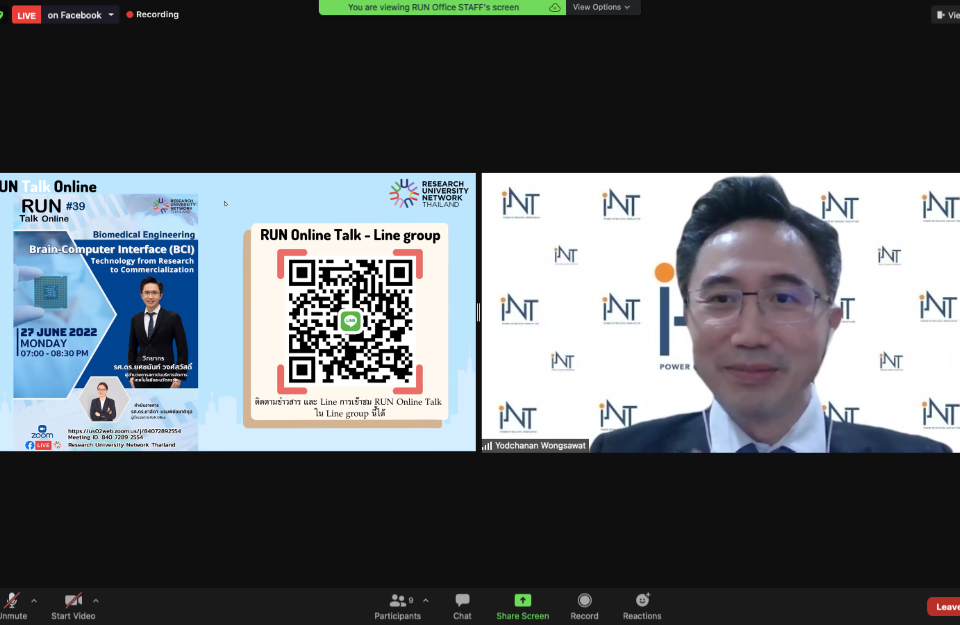The height and width of the screenshot is (625, 960).
Task: Open the Reactions menu
Action: [x=642, y=606]
